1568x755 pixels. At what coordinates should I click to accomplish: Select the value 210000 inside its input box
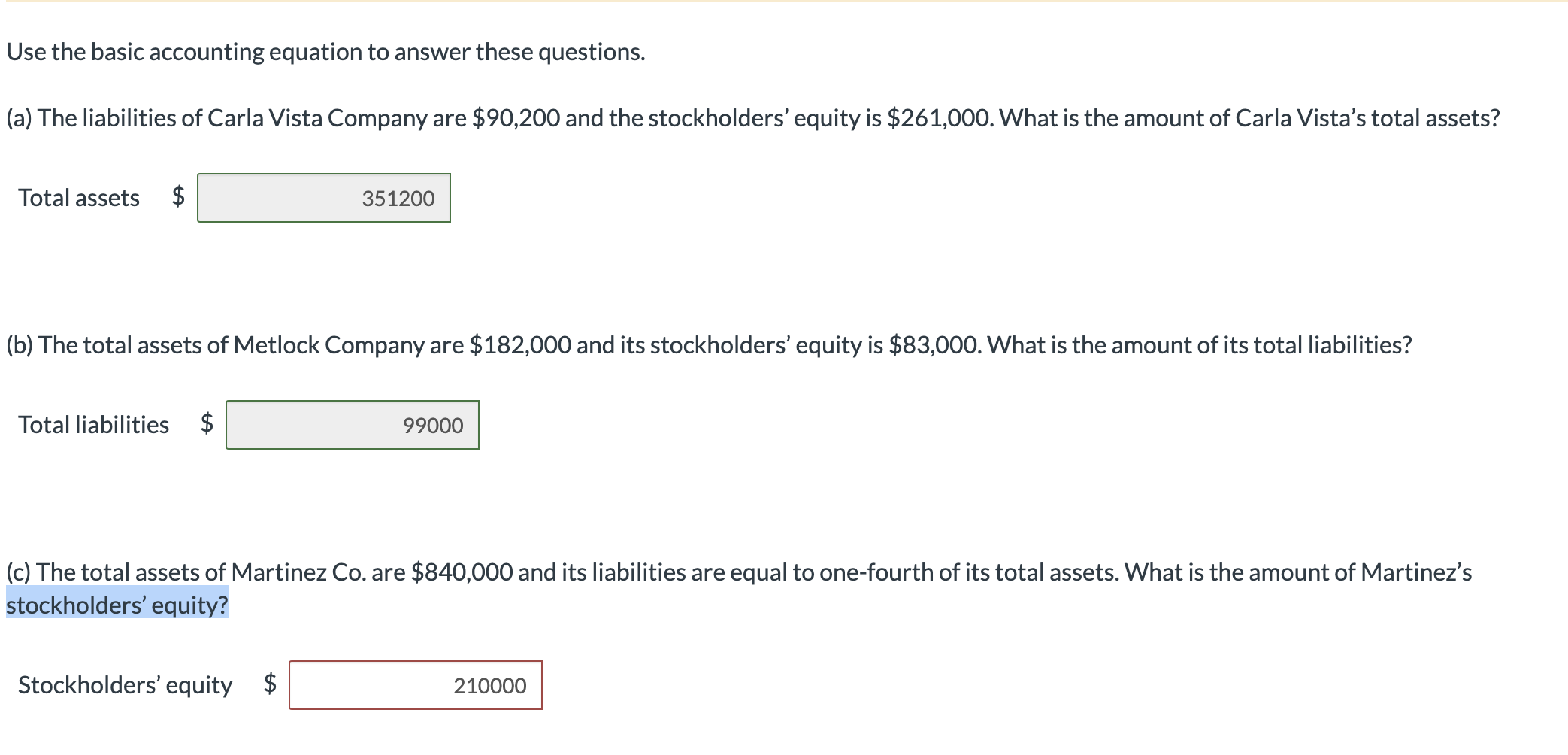(x=489, y=685)
